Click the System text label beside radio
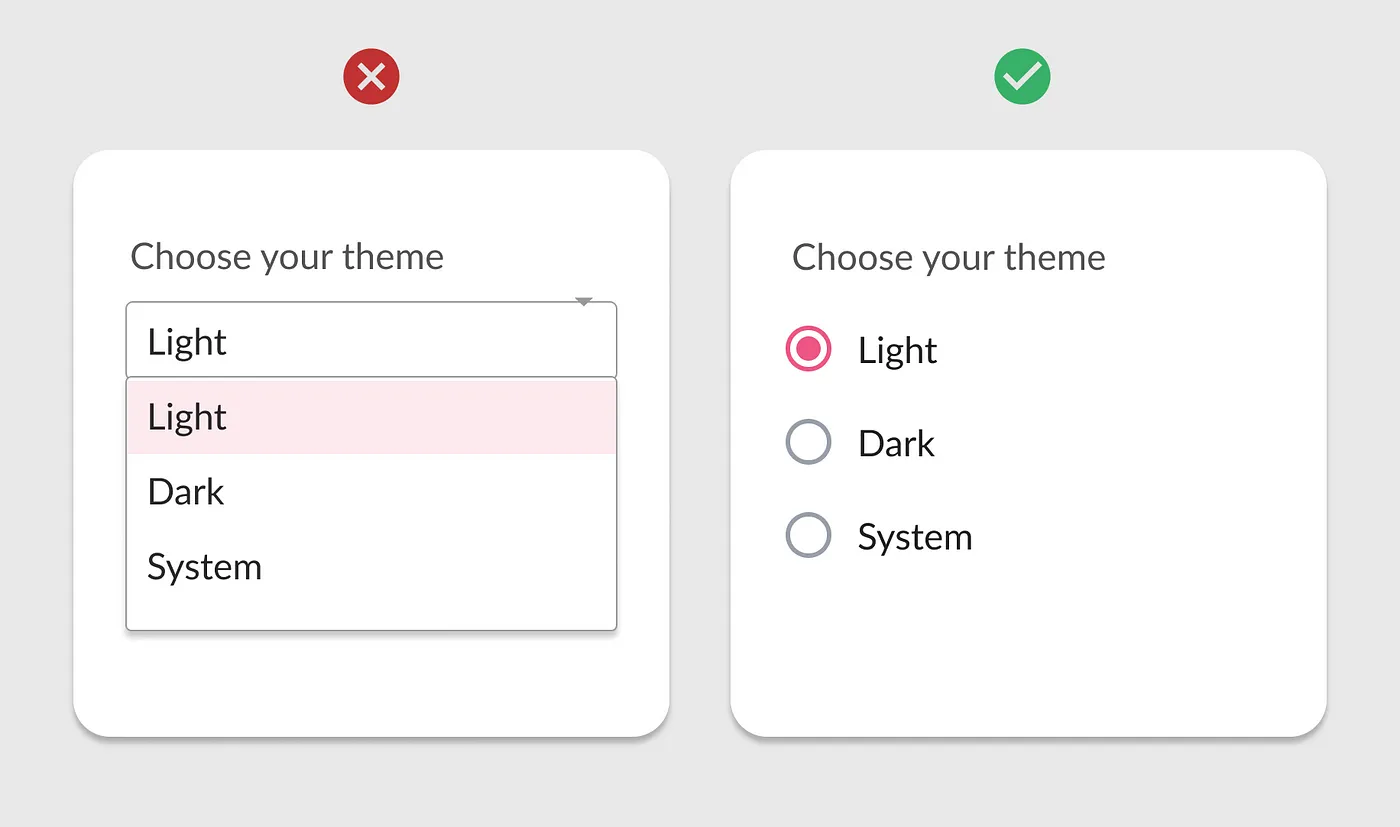1400x827 pixels. [x=914, y=537]
